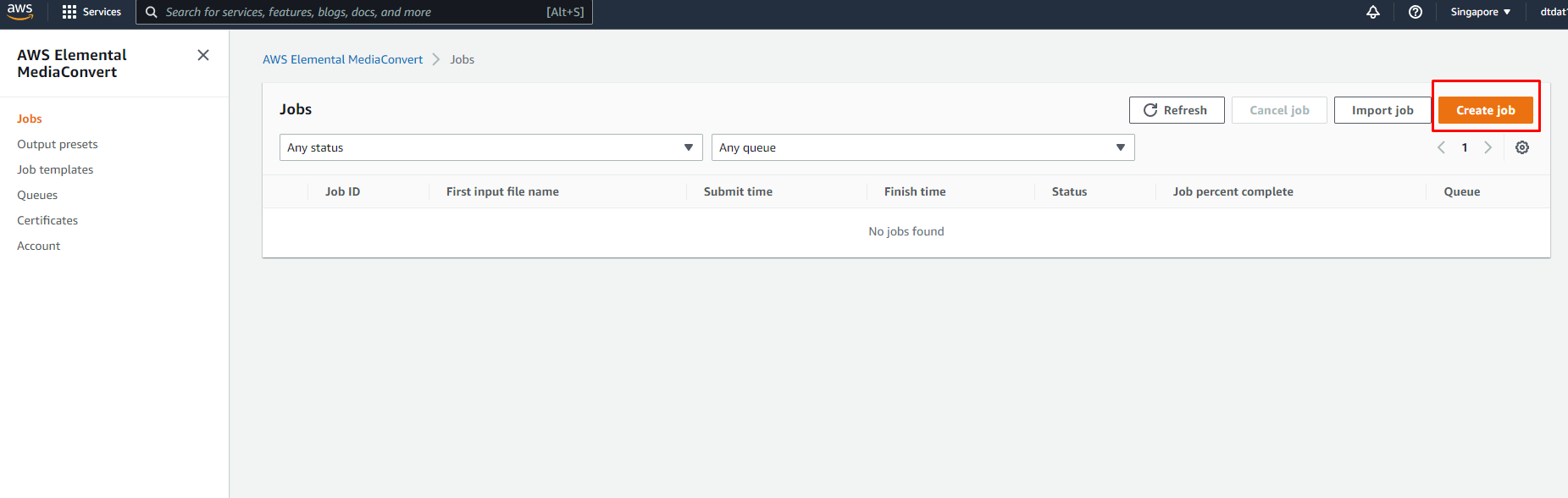This screenshot has width=1568, height=498.
Task: Follow the AWS Elemental MediaConvert breadcrumb link
Action: coord(342,59)
